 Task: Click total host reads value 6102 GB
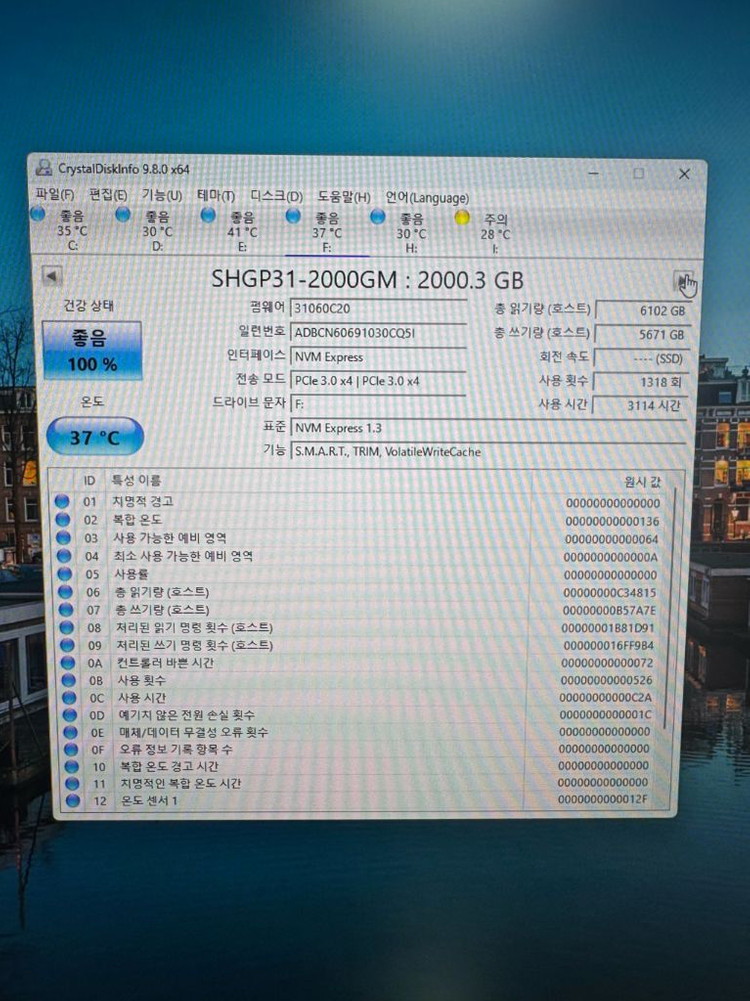coord(641,310)
